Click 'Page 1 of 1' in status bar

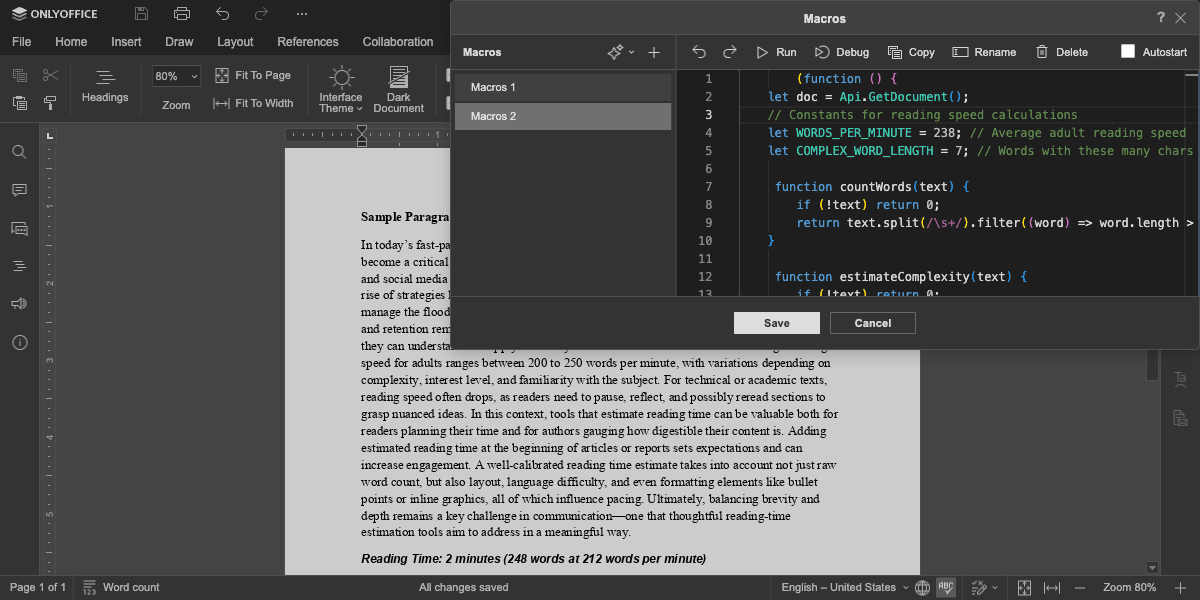pos(38,587)
